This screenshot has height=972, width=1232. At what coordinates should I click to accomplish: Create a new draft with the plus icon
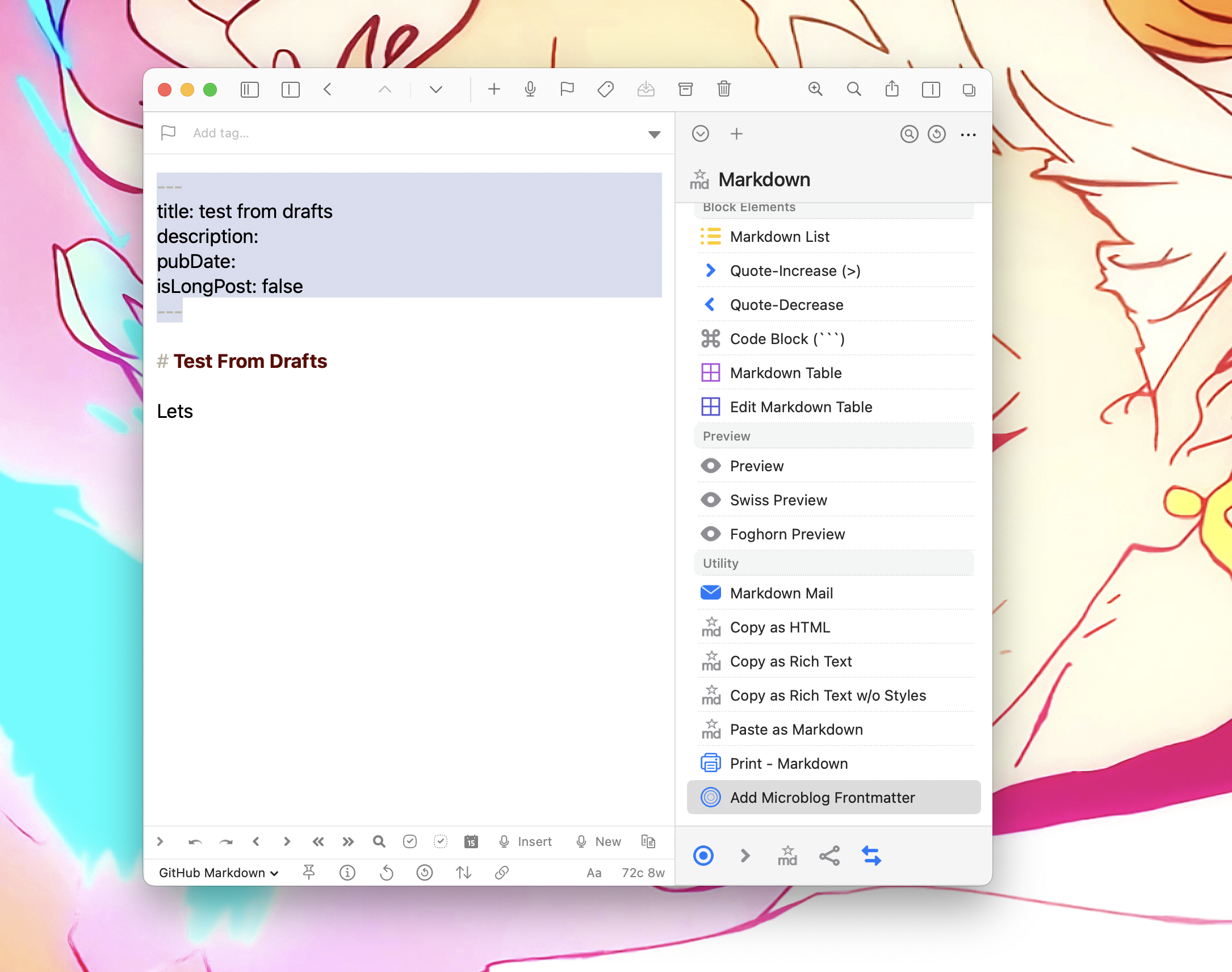click(x=494, y=89)
